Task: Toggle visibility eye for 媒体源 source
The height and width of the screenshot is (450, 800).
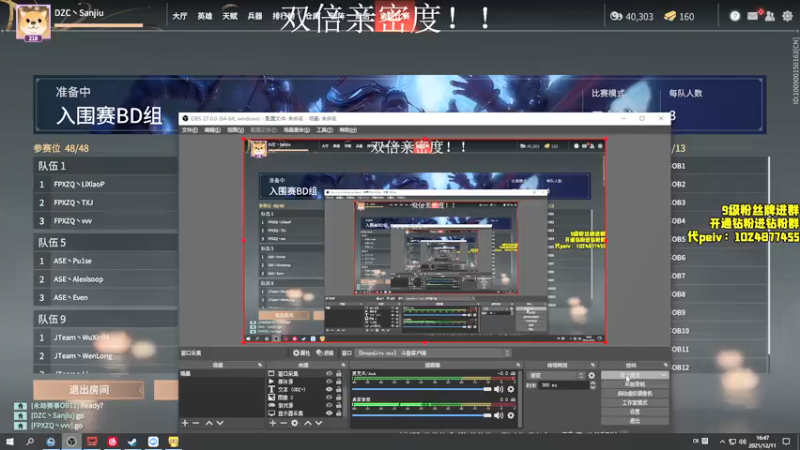Action: [x=329, y=382]
